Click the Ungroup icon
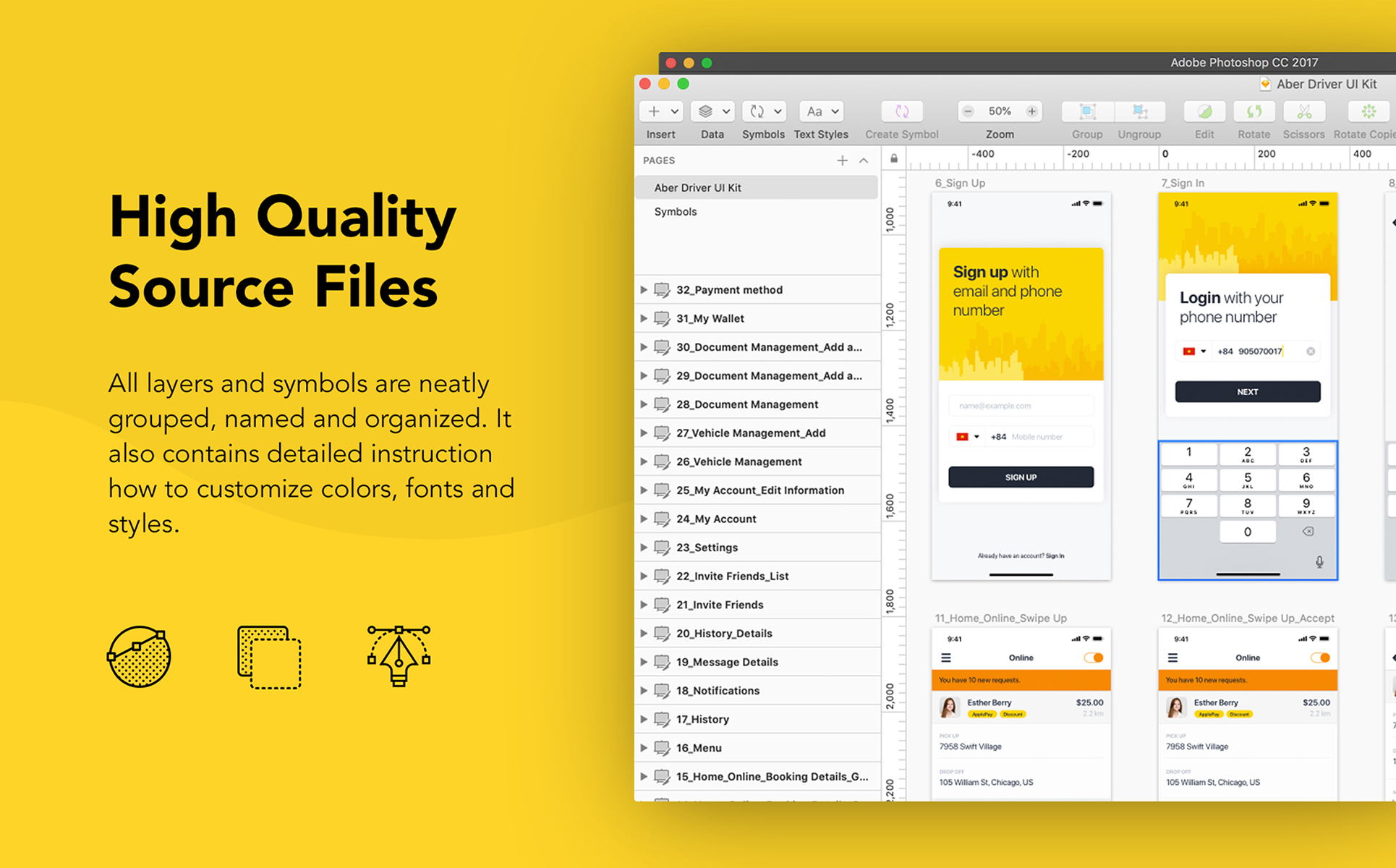This screenshot has width=1396, height=868. [x=1140, y=112]
